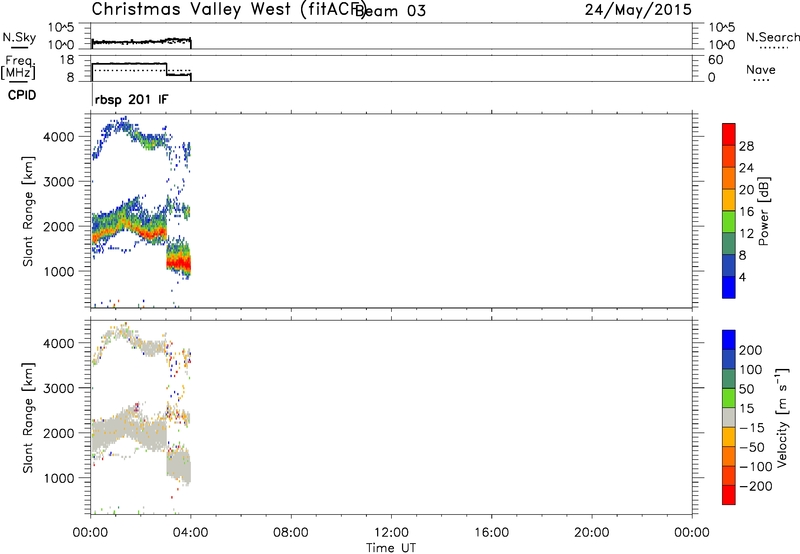This screenshot has width=800, height=554.
Task: Click the "4000" tick in the velocity panel
Action: (x=59, y=343)
